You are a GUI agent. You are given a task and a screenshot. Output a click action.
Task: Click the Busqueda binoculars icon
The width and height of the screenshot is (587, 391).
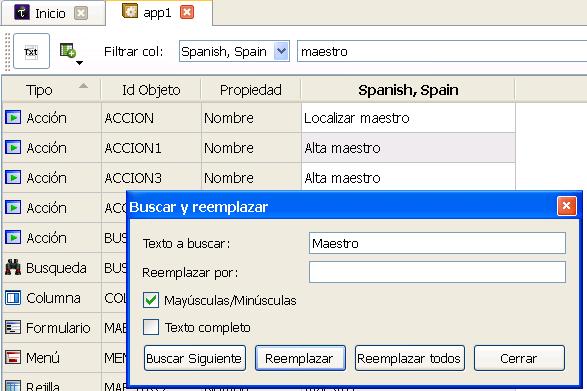tap(13, 267)
